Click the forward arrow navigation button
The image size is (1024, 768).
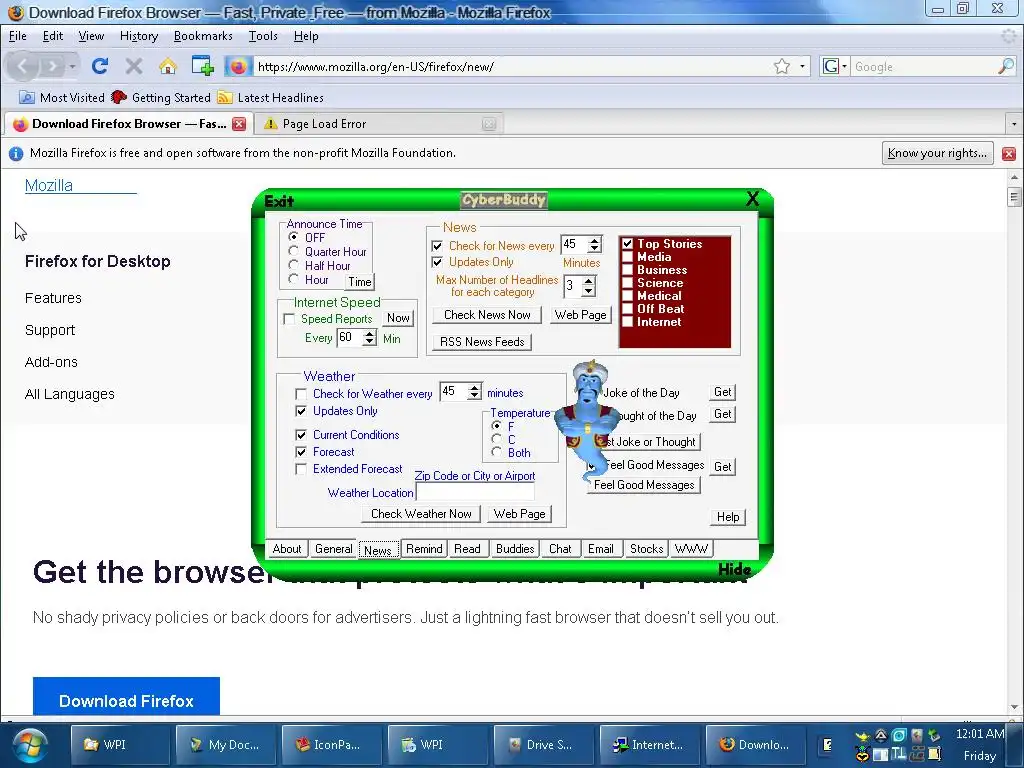pyautogui.click(x=52, y=66)
